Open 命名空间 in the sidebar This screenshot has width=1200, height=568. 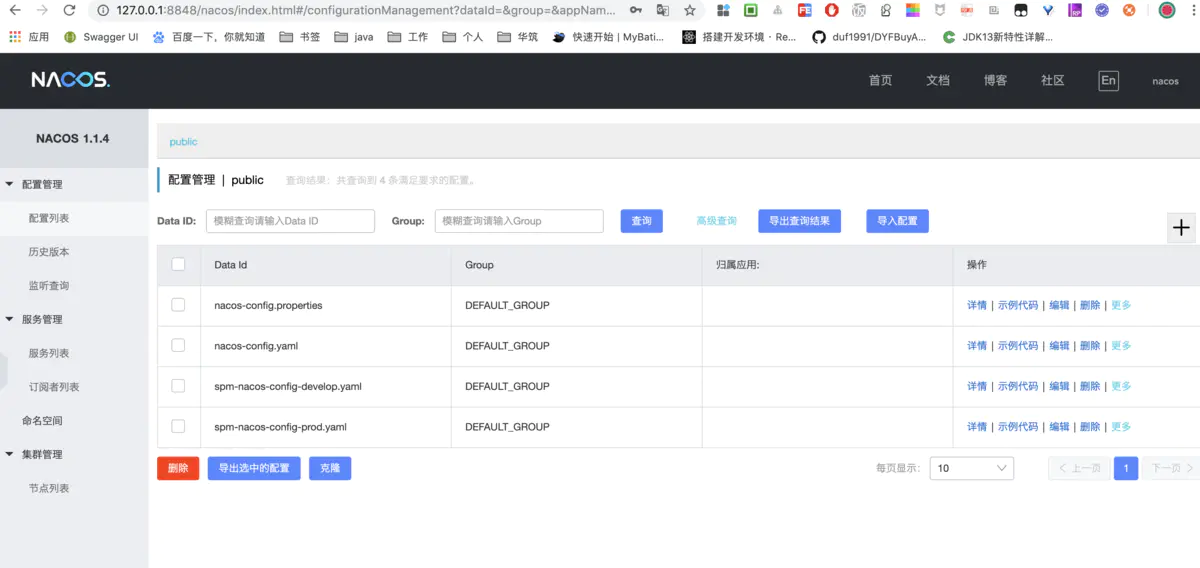click(42, 421)
